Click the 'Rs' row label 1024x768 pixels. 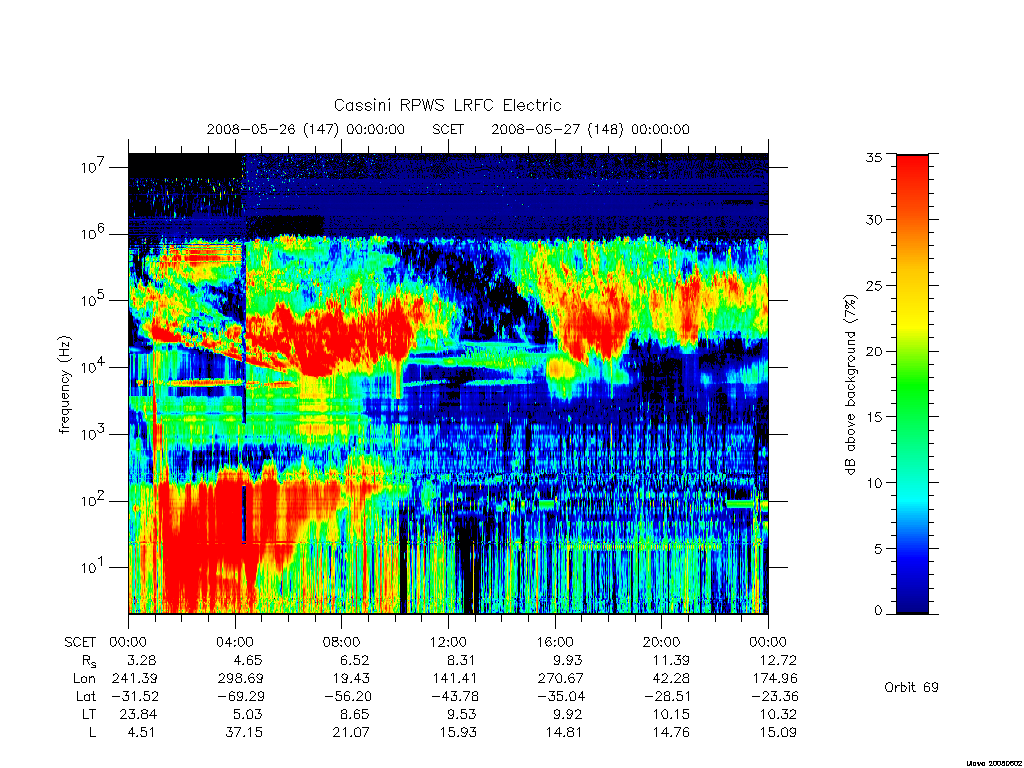(89, 662)
